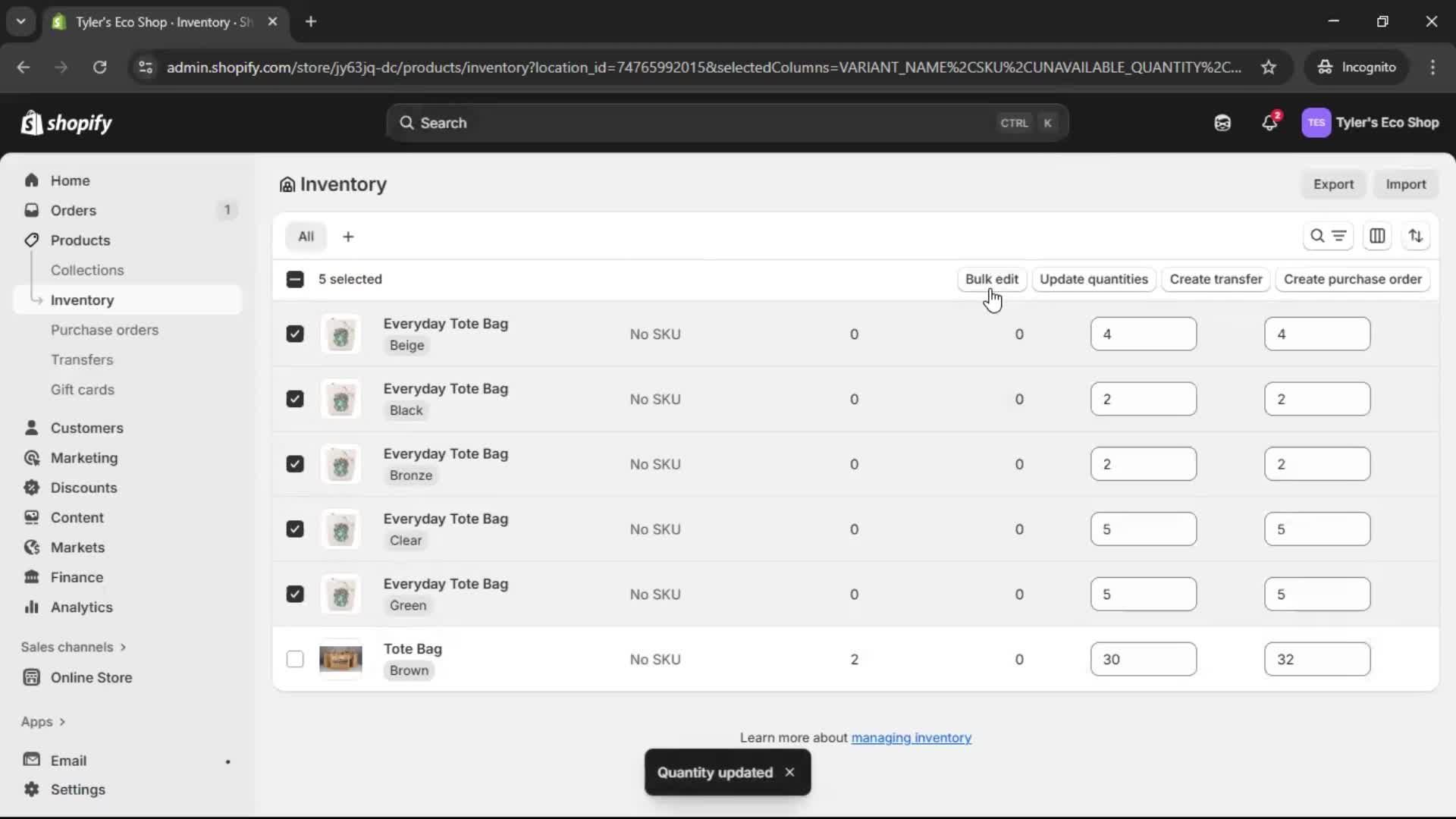Edit Tote Bag available quantity of 32
The height and width of the screenshot is (819, 1456).
pos(1317,659)
